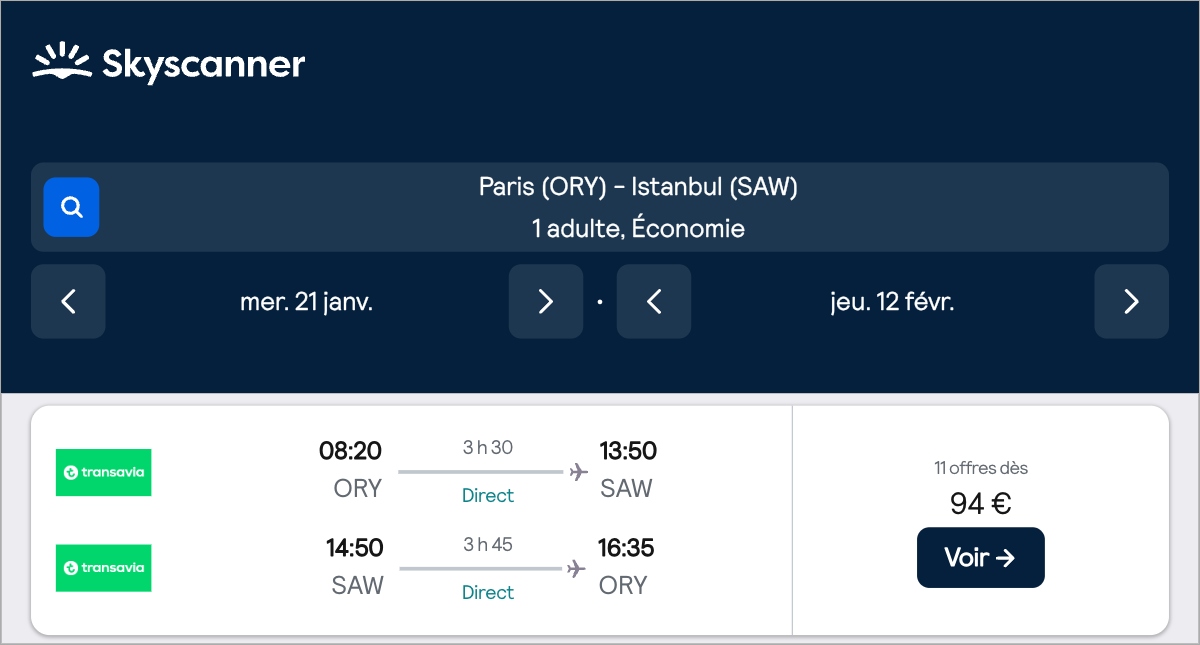The image size is (1200, 645).
Task: Click the 1 adulte, Économie text
Action: pos(637,228)
